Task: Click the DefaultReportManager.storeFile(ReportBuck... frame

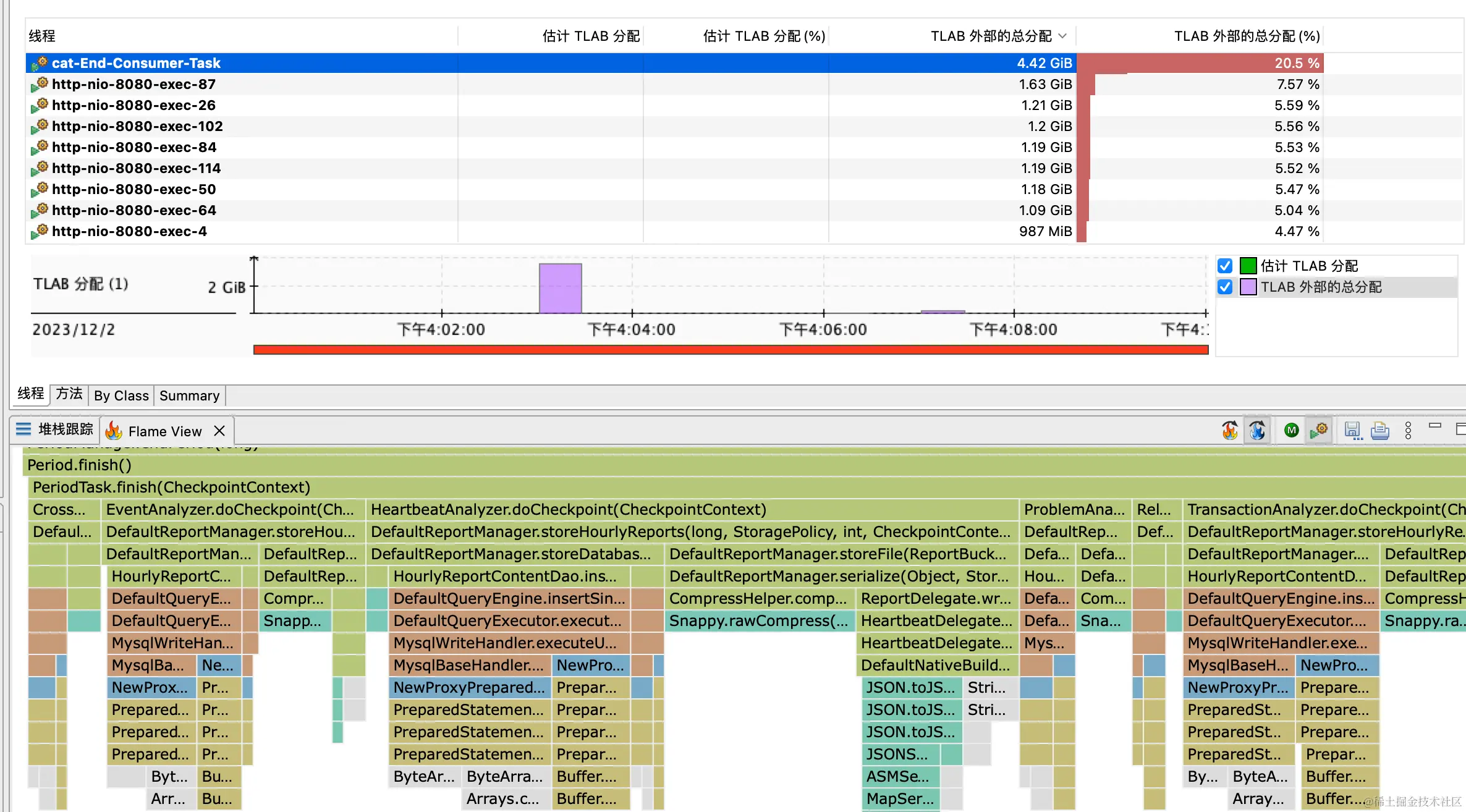Action: click(841, 554)
